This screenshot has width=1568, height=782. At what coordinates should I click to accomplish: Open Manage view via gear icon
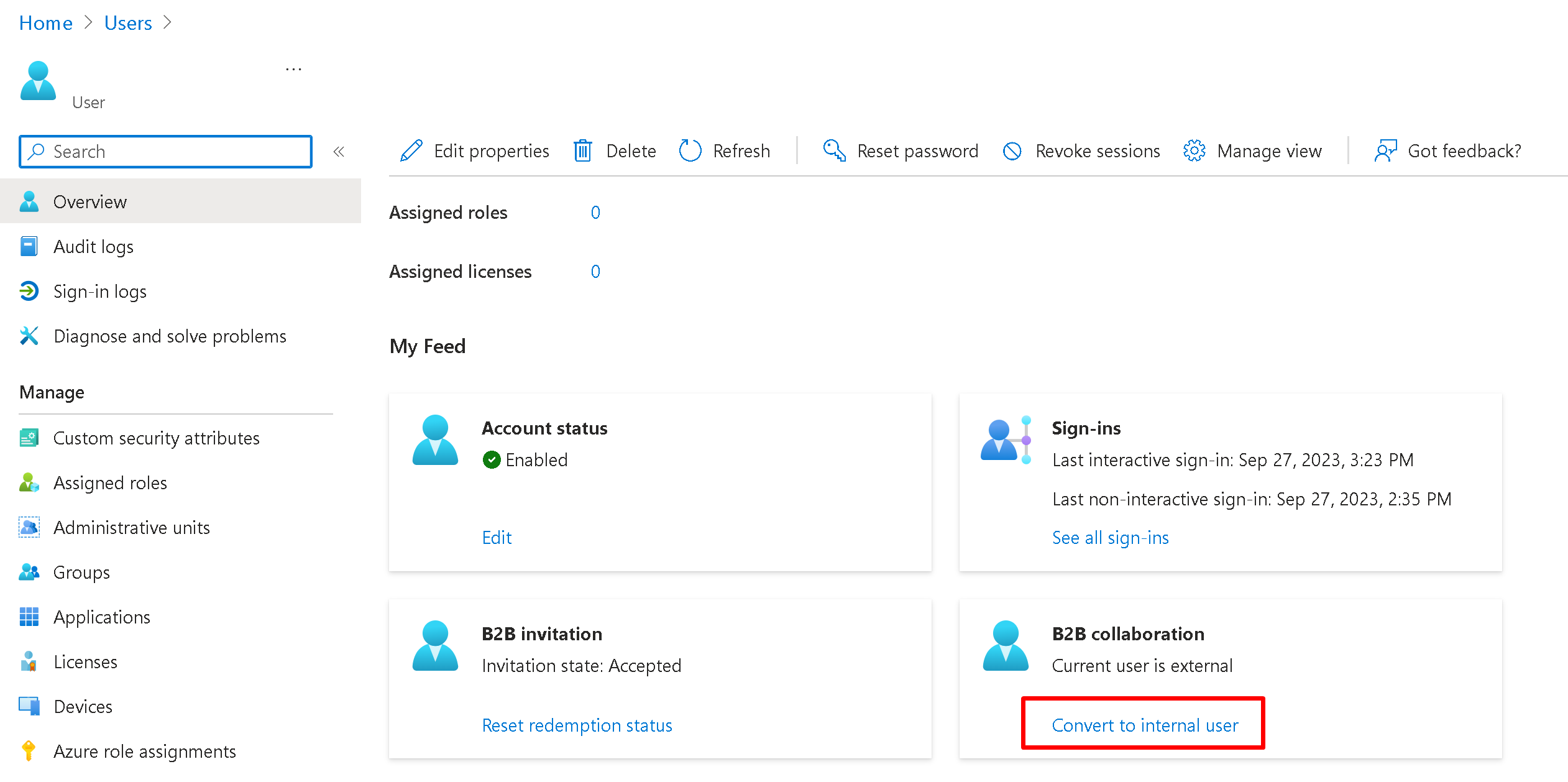(1194, 151)
